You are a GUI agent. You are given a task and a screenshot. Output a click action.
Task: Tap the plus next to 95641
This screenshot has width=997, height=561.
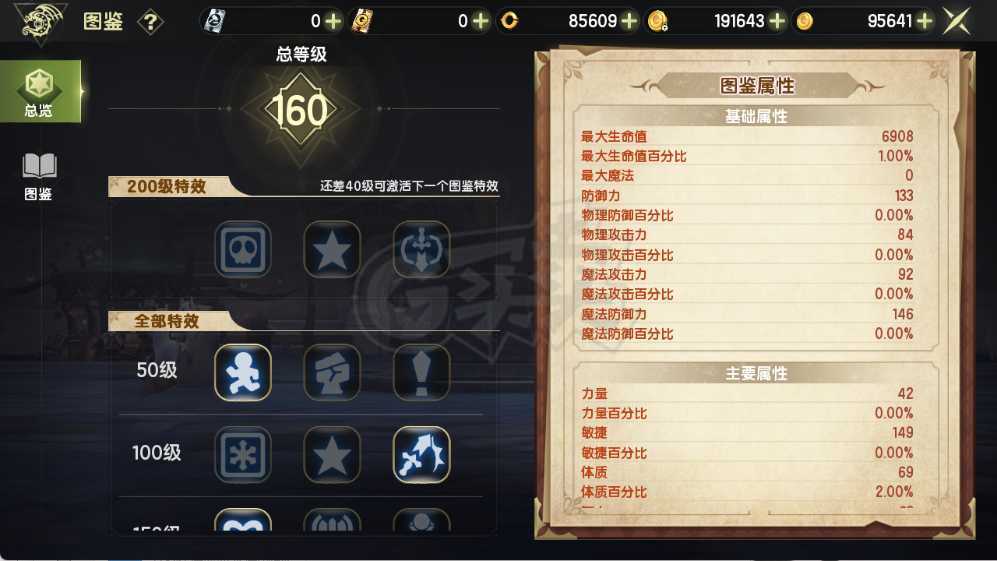[925, 22]
